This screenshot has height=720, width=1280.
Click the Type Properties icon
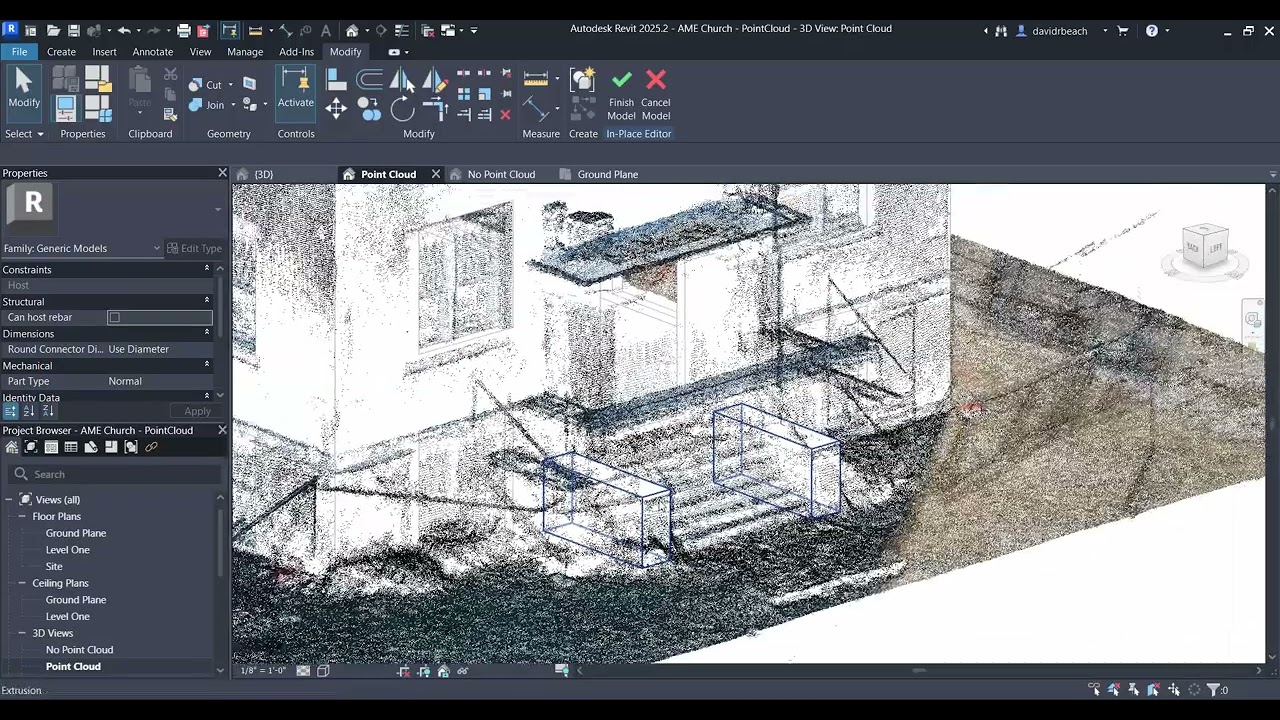point(66,79)
